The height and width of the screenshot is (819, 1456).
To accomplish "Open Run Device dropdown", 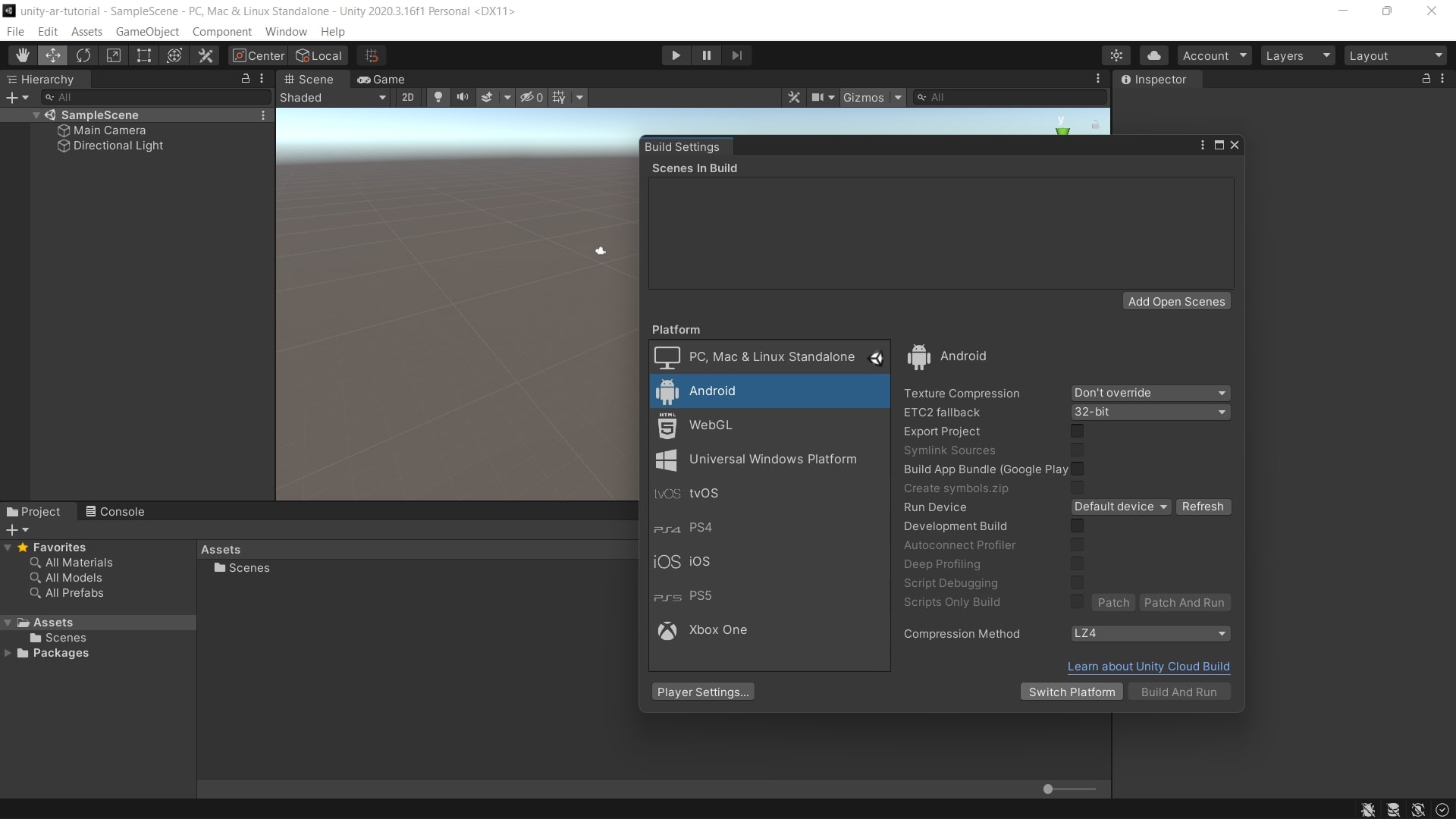I will coord(1121,507).
